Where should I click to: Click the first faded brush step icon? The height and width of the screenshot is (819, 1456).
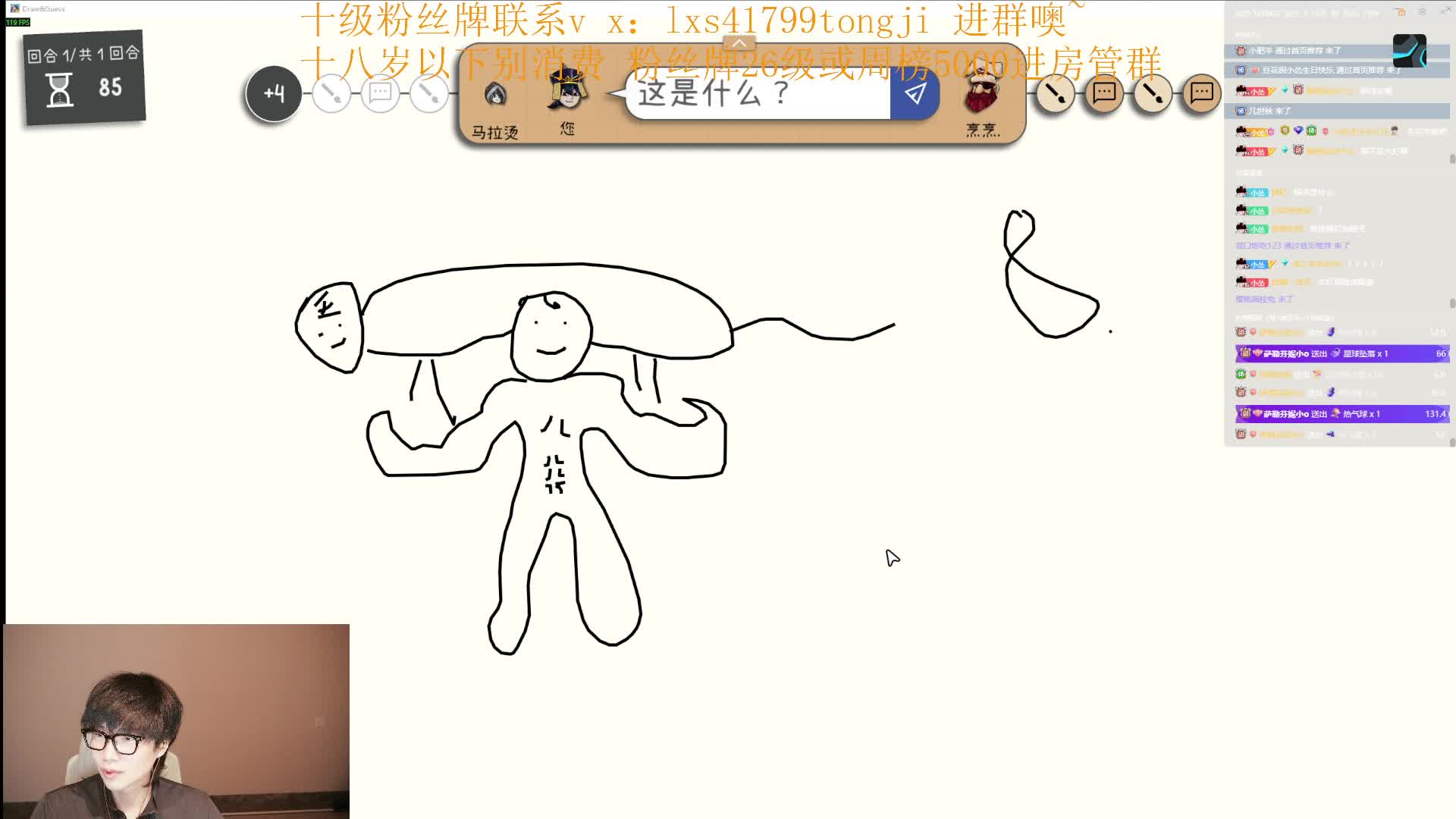tap(331, 94)
